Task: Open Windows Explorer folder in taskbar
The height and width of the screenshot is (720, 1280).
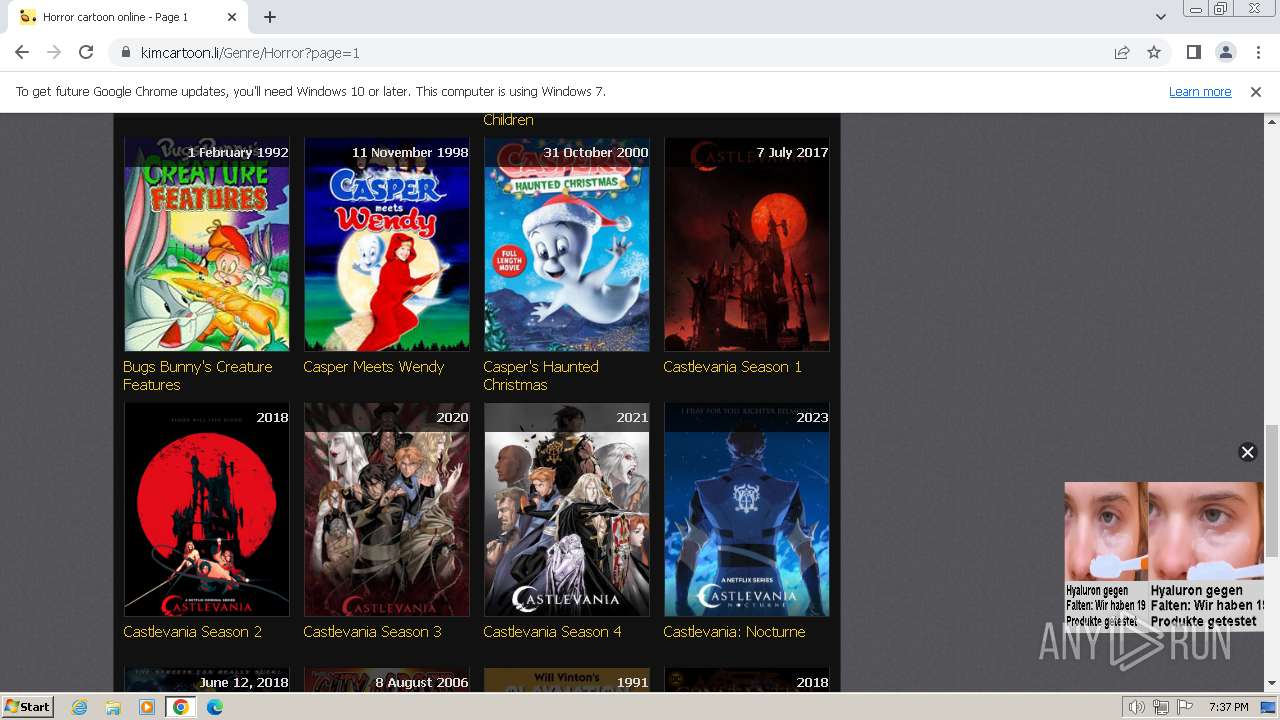Action: [x=113, y=707]
